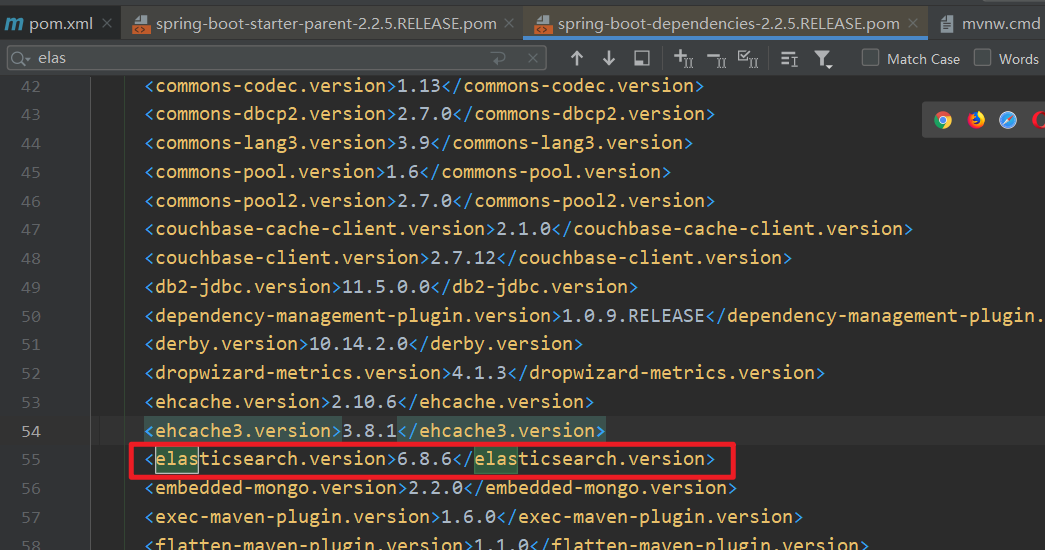Click the couchbase-client.version 2.7.12 line
The width and height of the screenshot is (1045, 550).
[x=468, y=257]
